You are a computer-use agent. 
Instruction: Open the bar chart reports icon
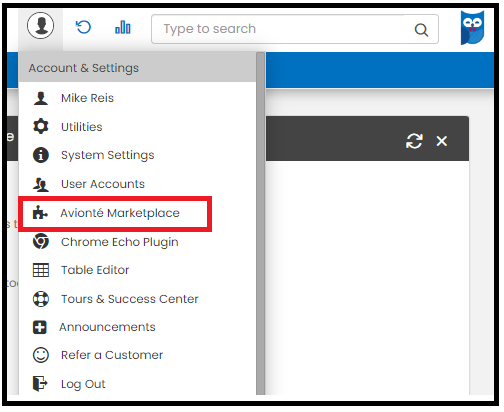click(123, 27)
